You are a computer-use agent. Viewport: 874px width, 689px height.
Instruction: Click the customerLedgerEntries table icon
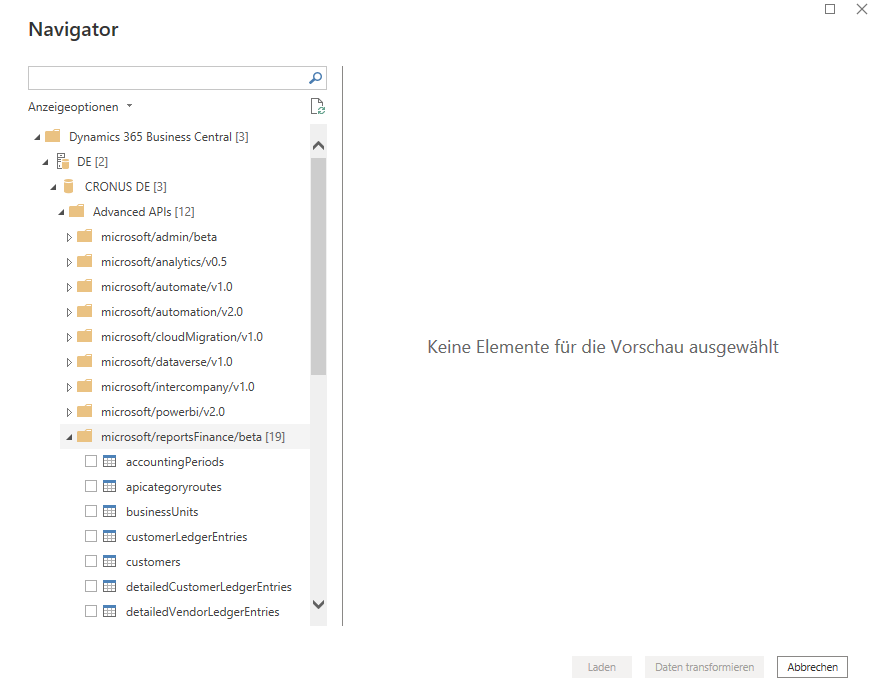coord(110,536)
